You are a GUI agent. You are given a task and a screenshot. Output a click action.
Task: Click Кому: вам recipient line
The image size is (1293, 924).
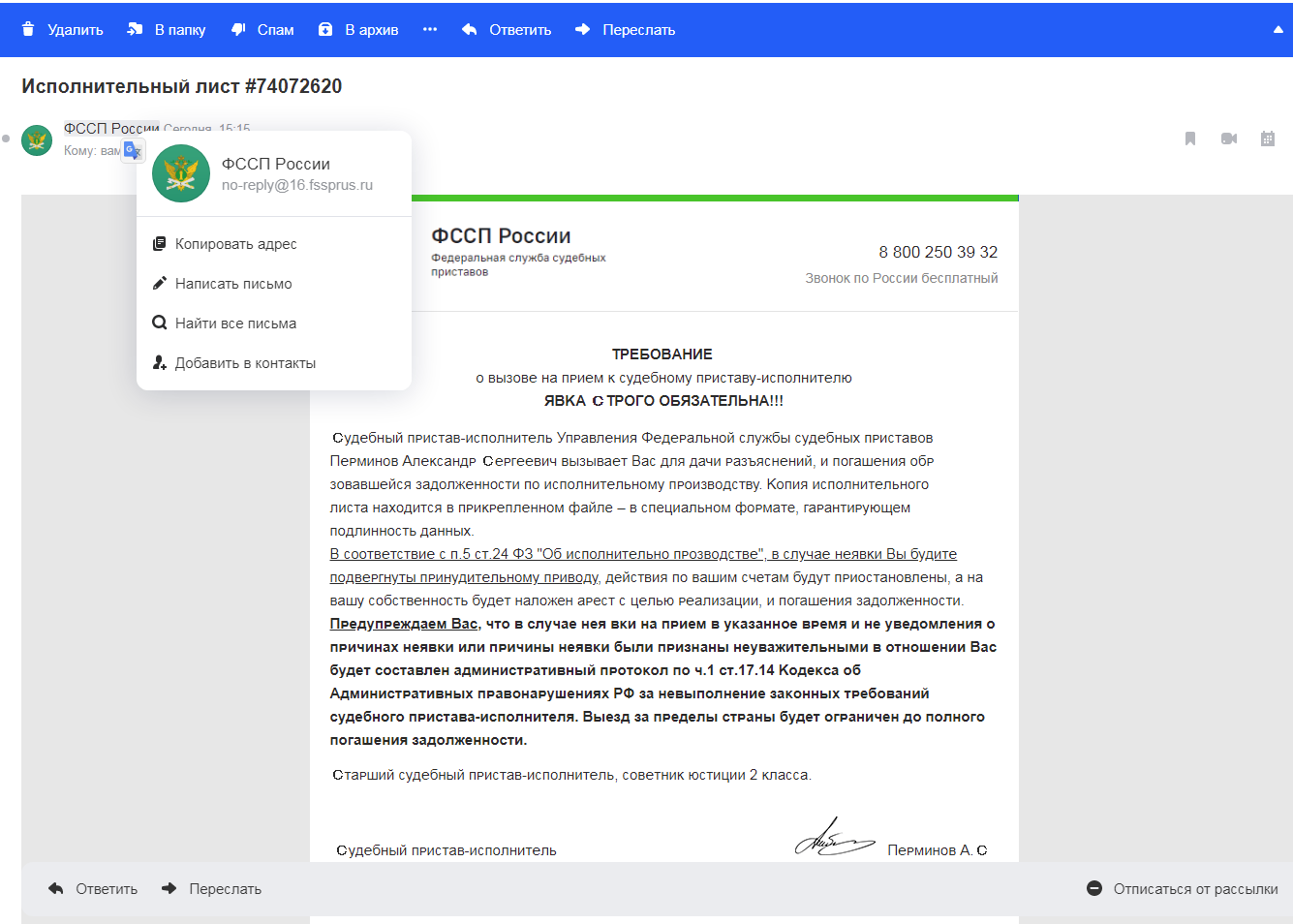tap(92, 151)
